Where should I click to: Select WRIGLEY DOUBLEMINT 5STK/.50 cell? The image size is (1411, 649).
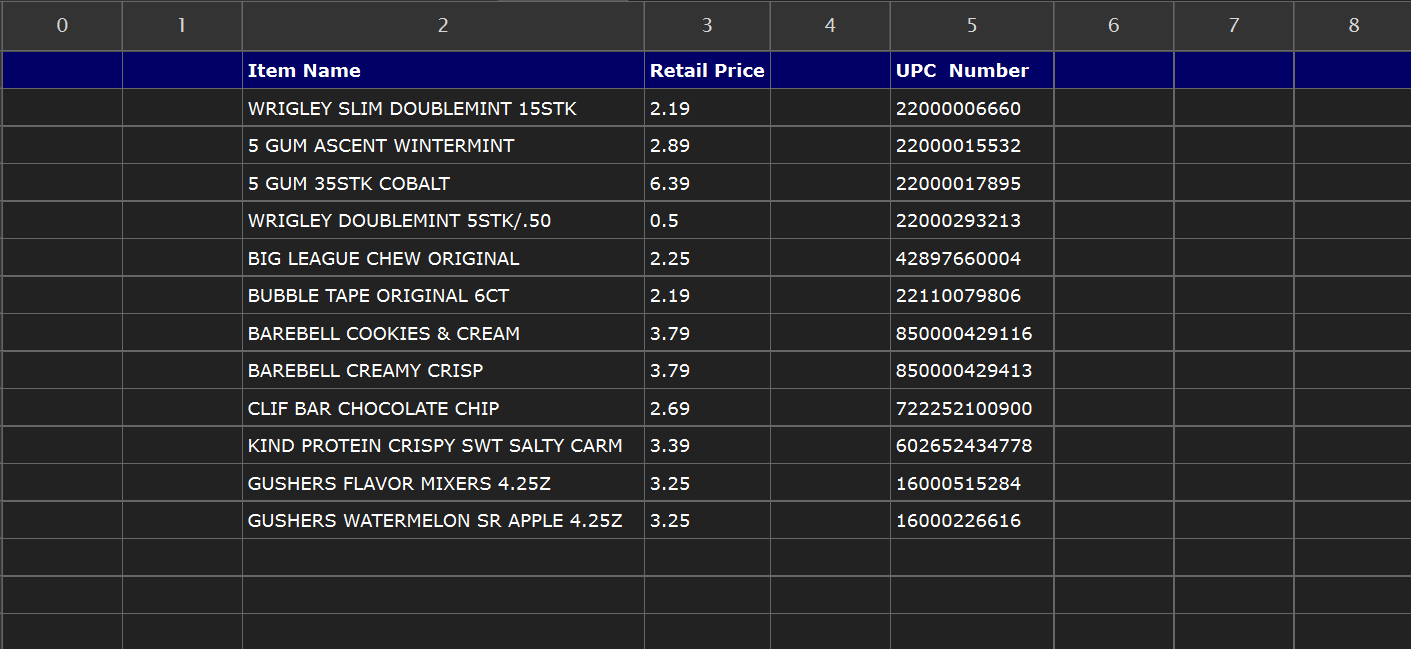443,221
